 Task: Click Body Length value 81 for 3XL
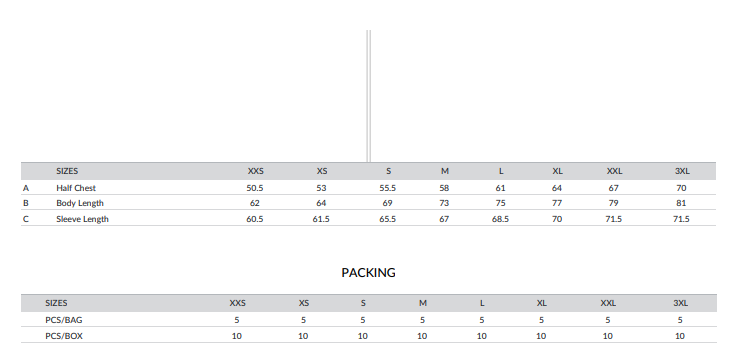pos(681,203)
